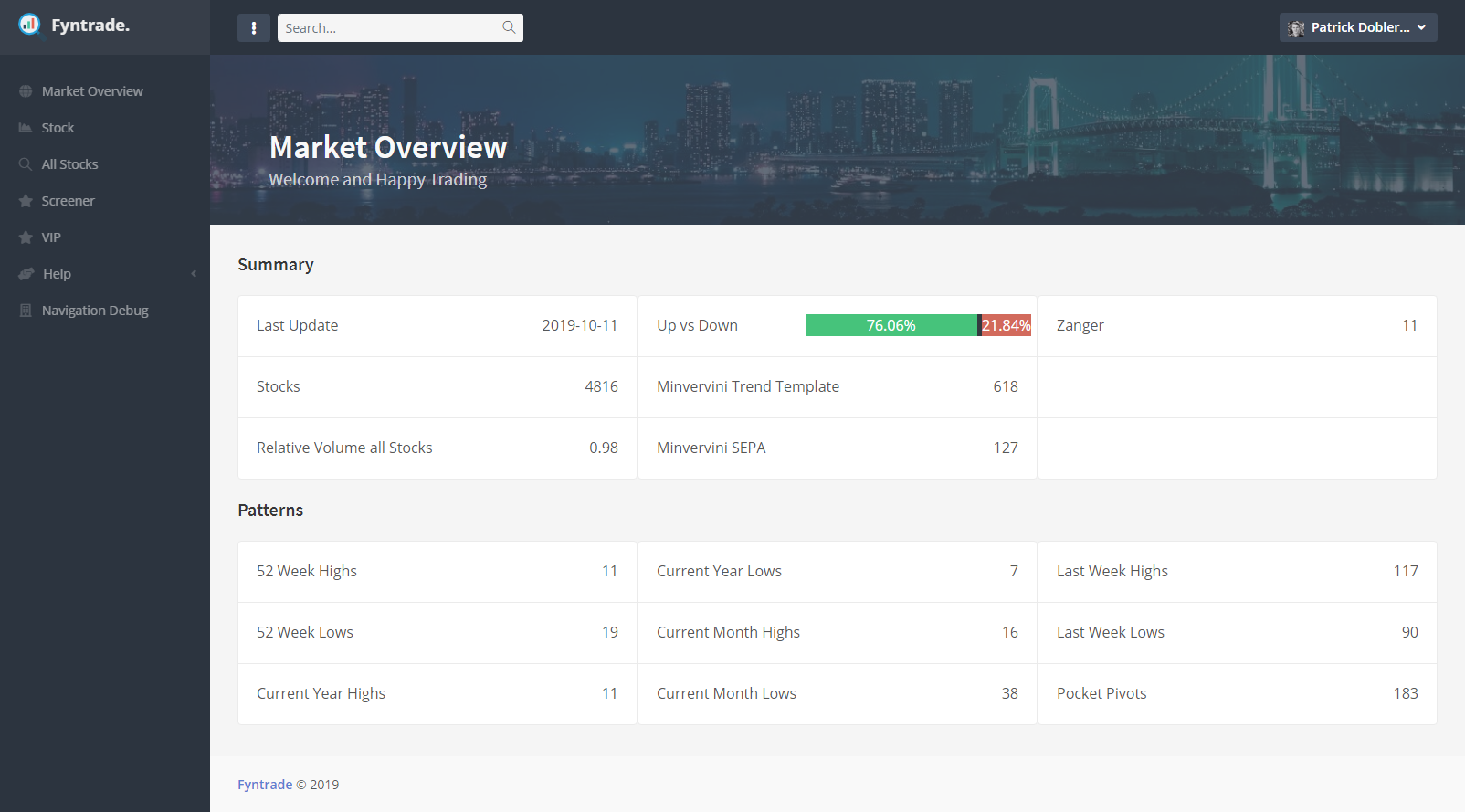Screen dimensions: 1465x812
Task: Open the 52 Week Highs pattern
Action: pos(437,572)
